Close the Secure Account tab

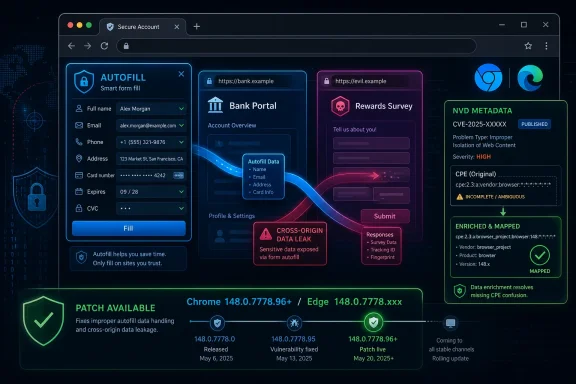point(177,27)
